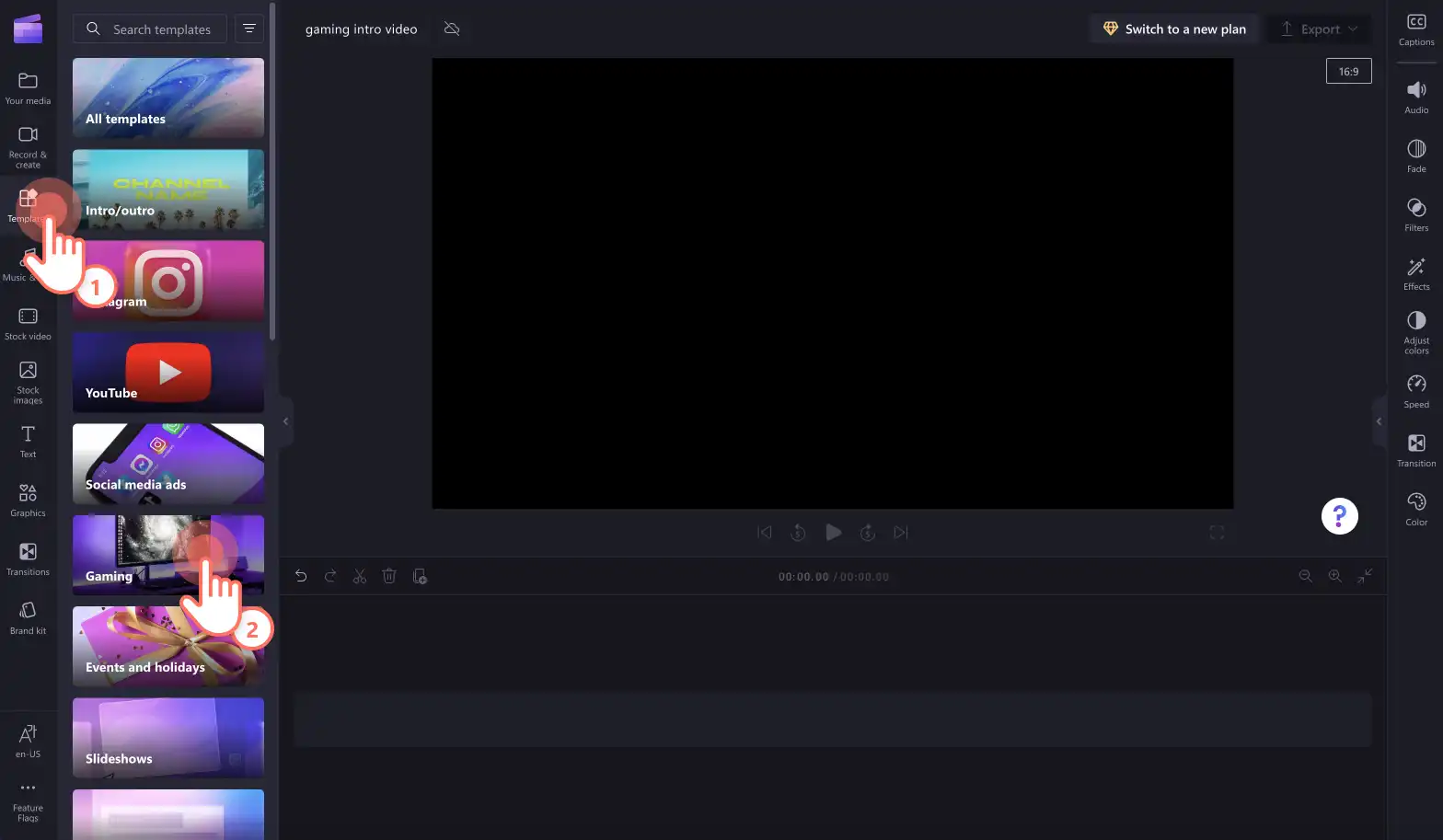Open the Brand kit sidebar item
The height and width of the screenshot is (840, 1443).
(x=28, y=617)
